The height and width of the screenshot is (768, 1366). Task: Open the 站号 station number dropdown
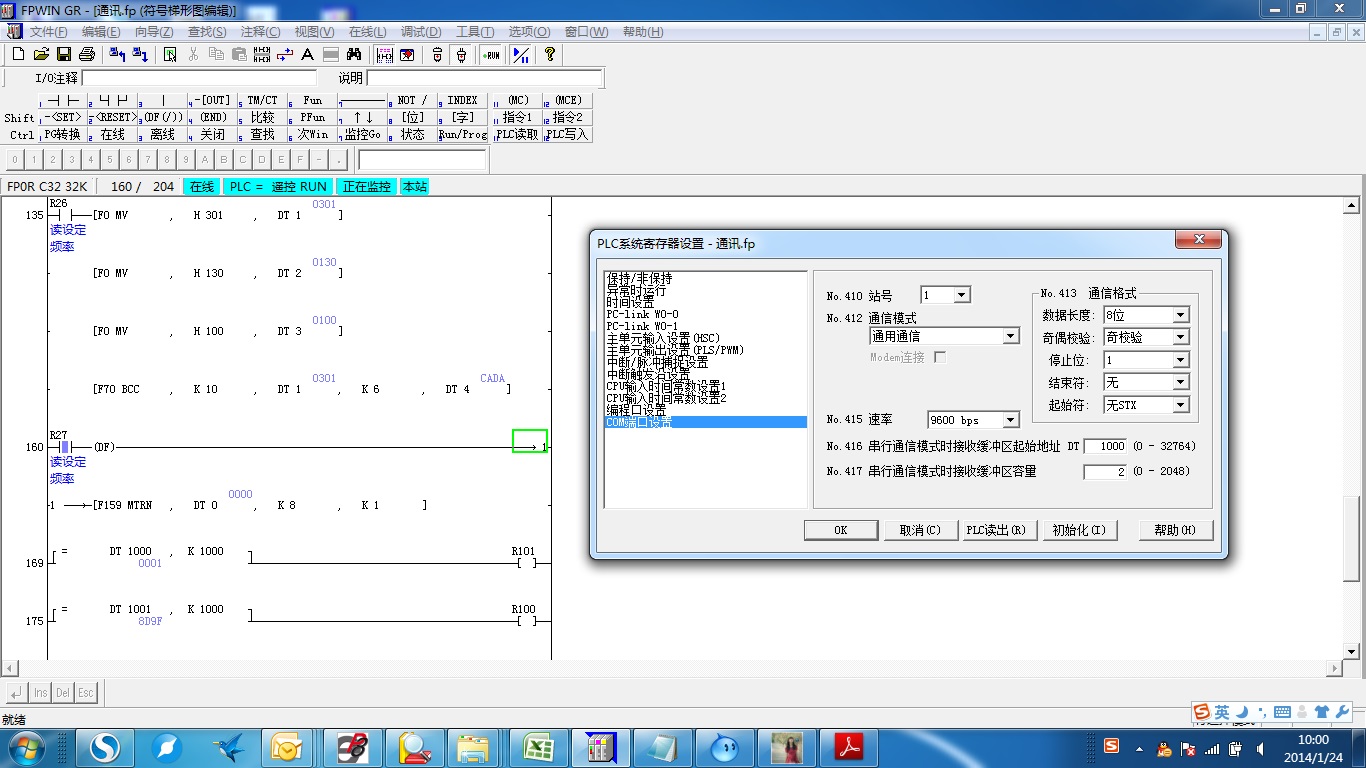coord(961,295)
